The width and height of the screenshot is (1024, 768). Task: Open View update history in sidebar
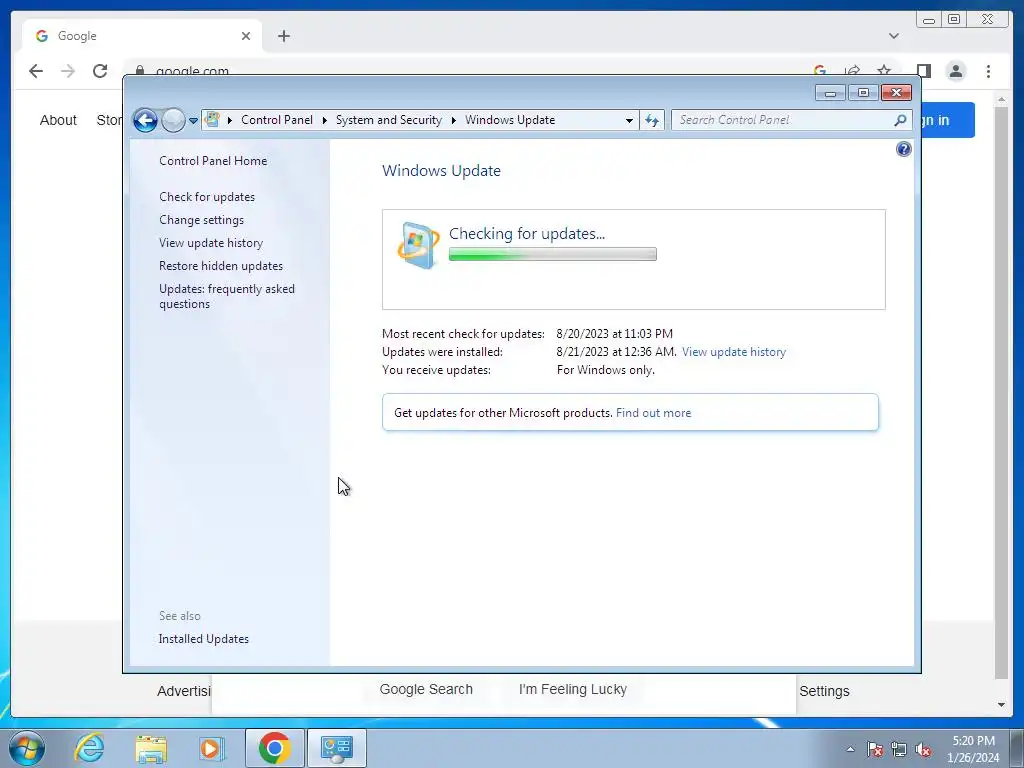211,243
